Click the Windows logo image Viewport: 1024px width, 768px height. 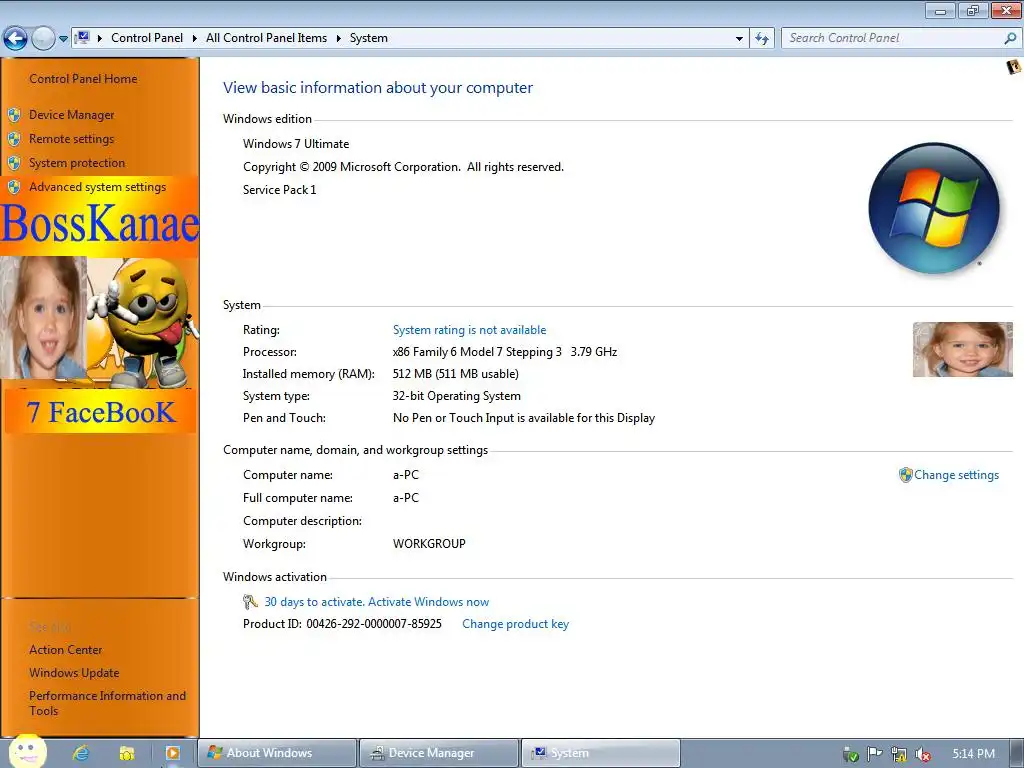coord(934,208)
